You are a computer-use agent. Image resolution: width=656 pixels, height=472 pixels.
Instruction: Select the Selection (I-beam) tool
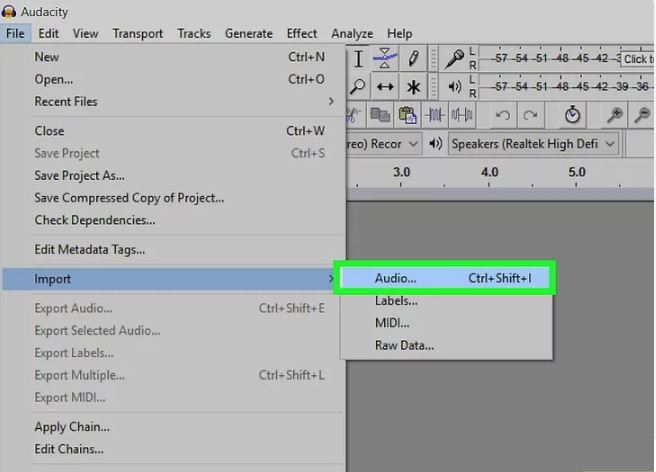pyautogui.click(x=358, y=59)
